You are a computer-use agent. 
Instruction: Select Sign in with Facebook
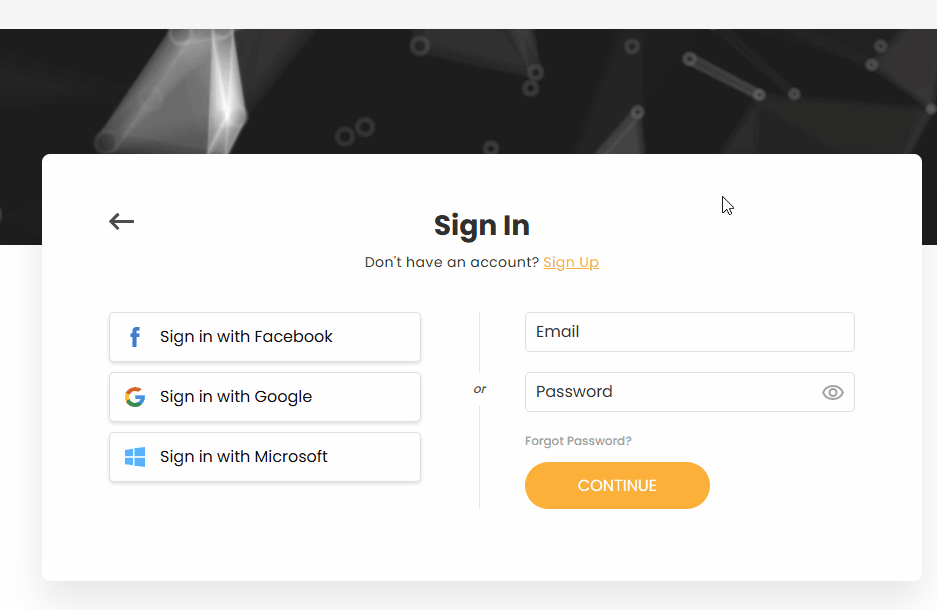[264, 337]
